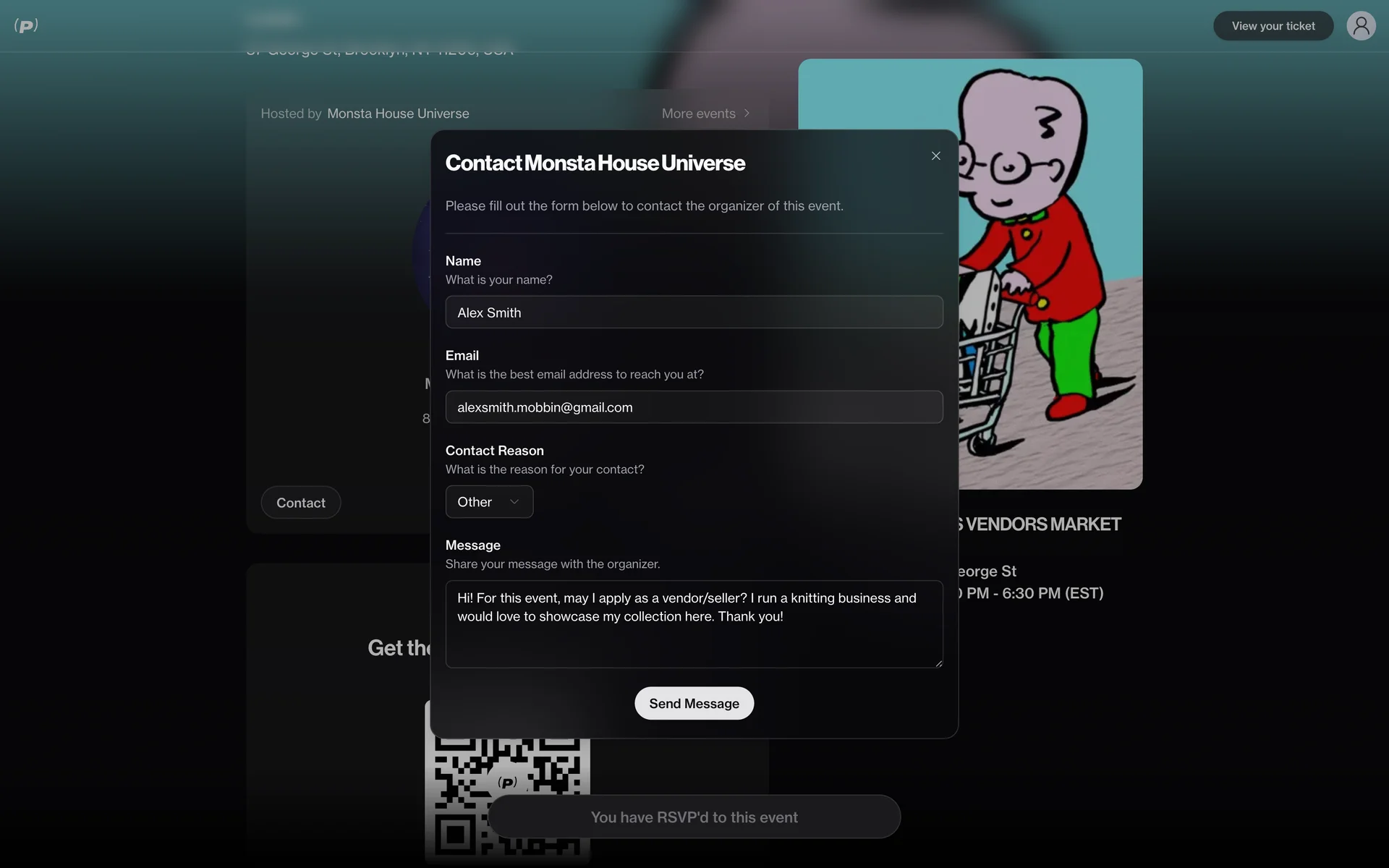The width and height of the screenshot is (1389, 868).
Task: Click the Posh logo icon in header
Action: [26, 26]
